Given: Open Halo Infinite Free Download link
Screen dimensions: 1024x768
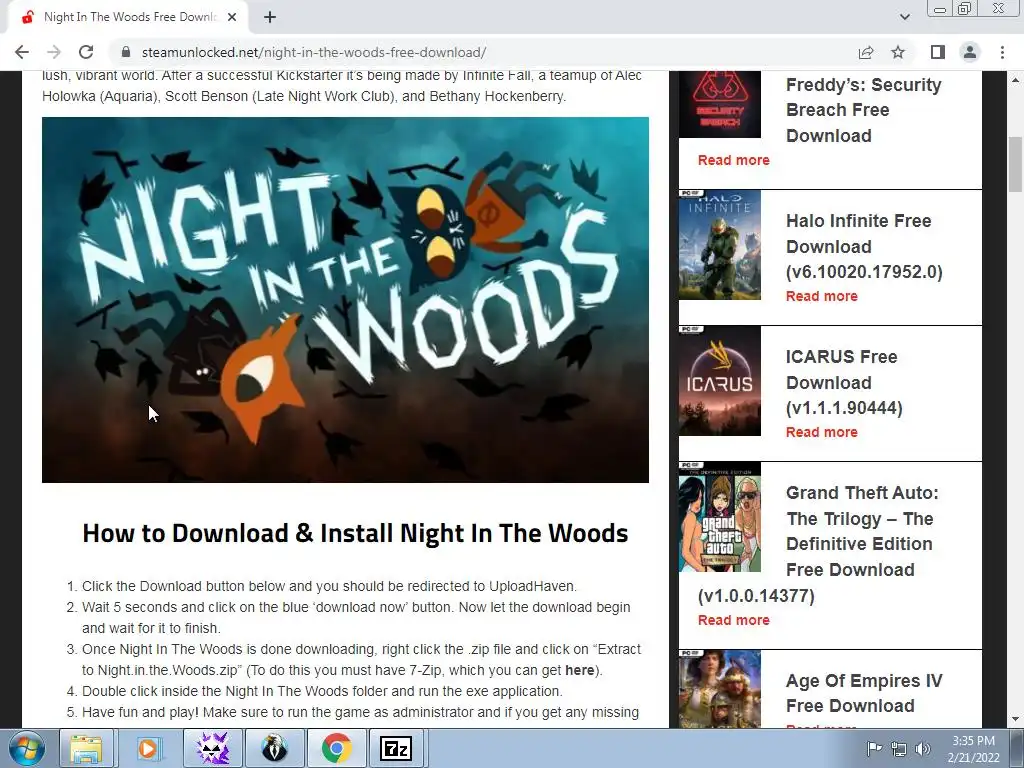Looking at the screenshot, I should (864, 246).
